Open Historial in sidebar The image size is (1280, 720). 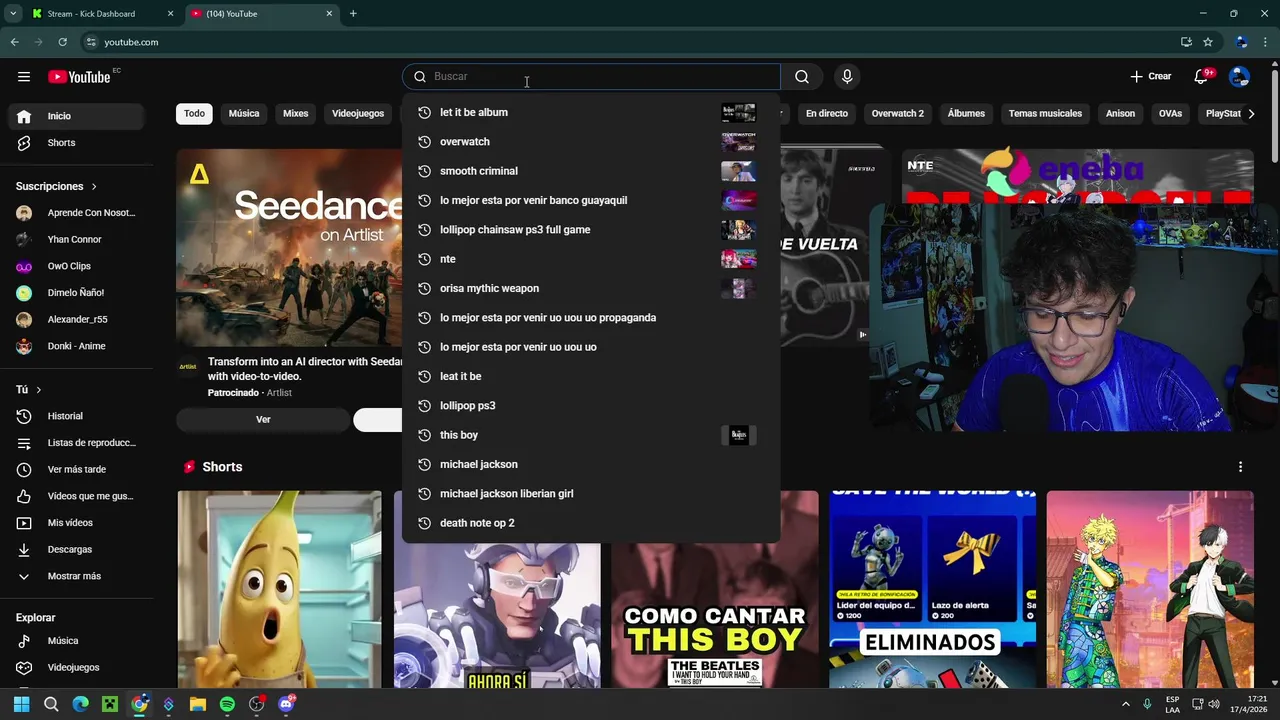pos(78,416)
